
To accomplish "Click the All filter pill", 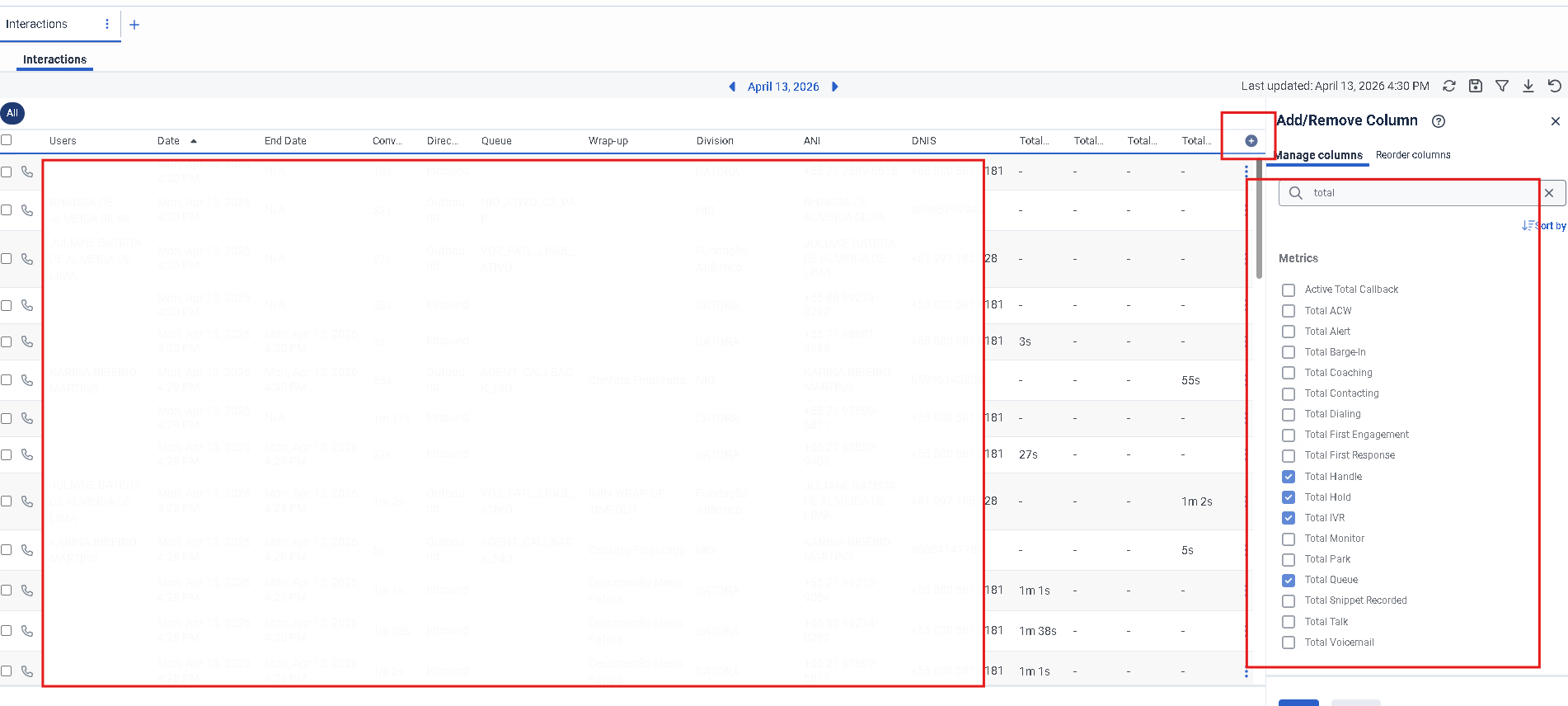I will coord(12,113).
